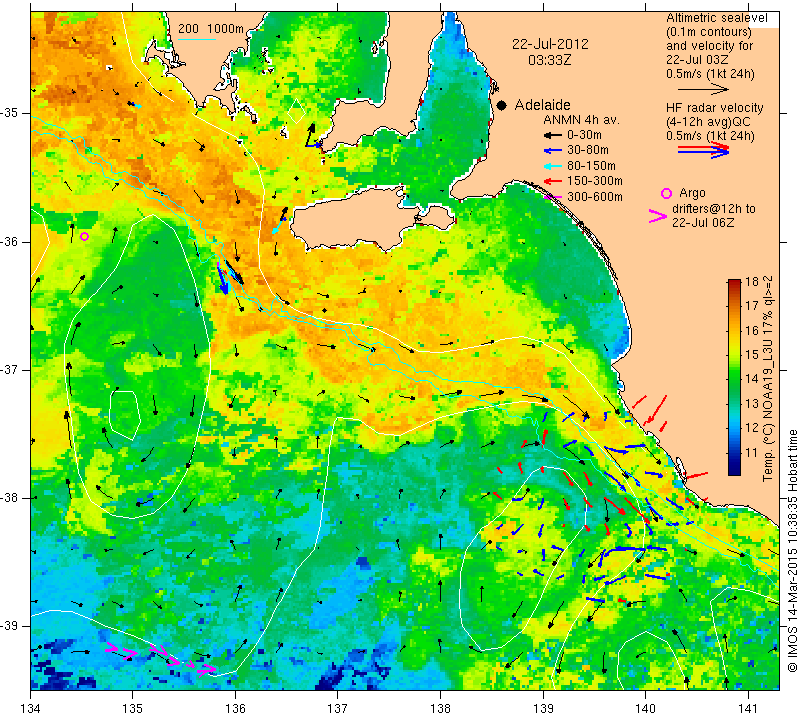Click the black altimetric velocity scale arrow
The image size is (800, 720).
pos(703,89)
